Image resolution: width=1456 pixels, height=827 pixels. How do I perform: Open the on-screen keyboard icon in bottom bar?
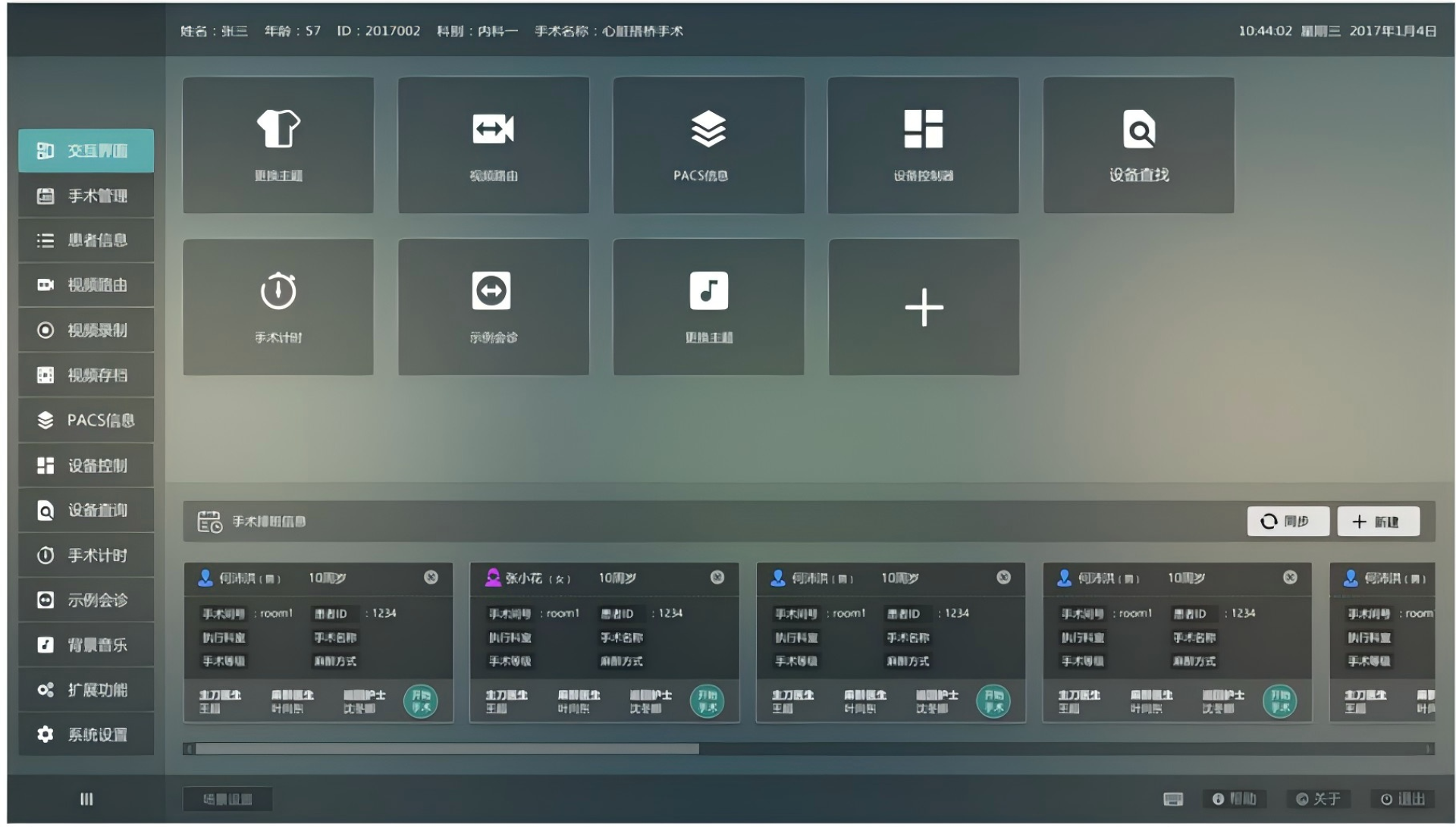tap(1172, 799)
